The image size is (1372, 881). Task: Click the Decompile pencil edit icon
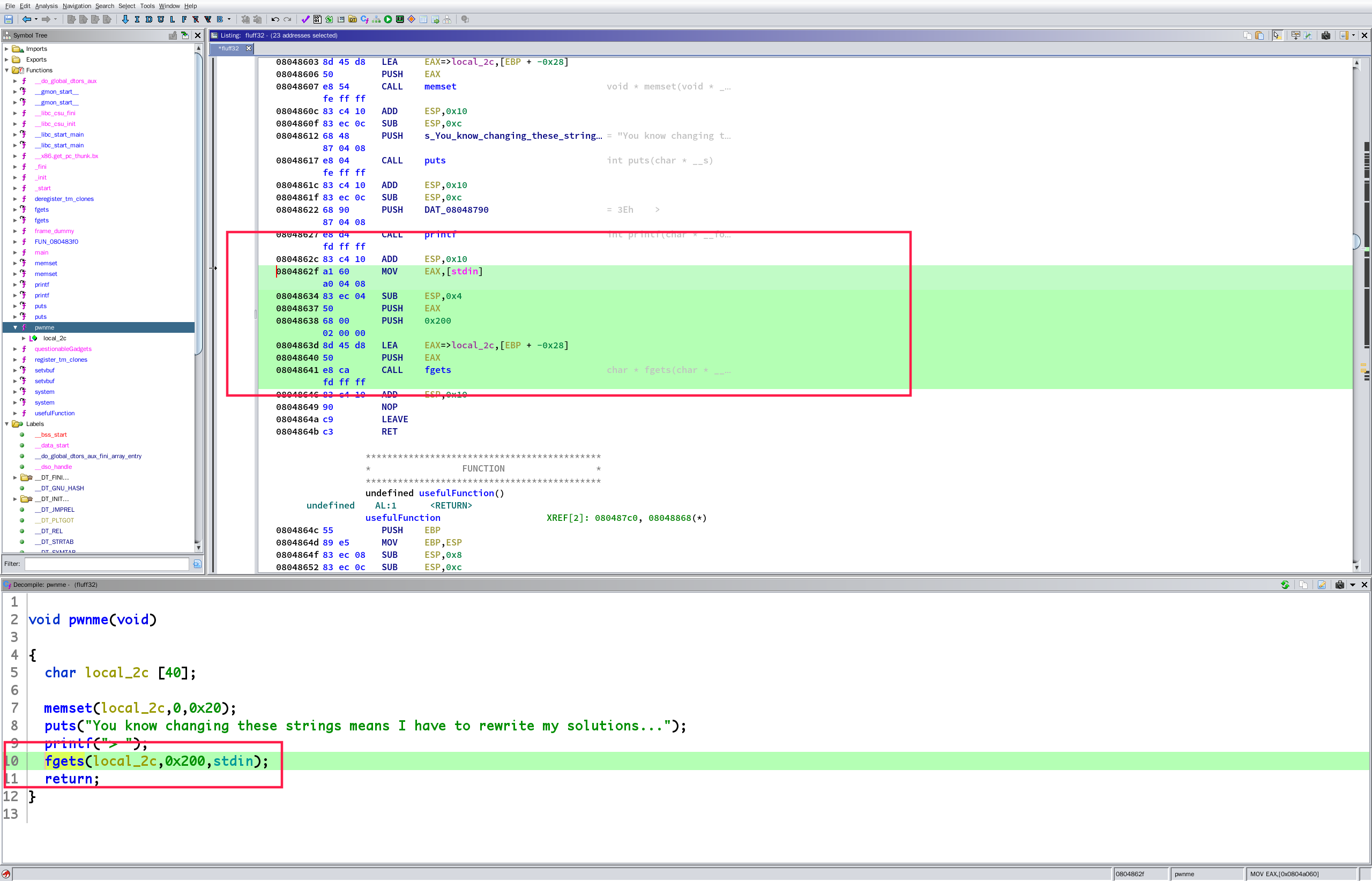1322,585
